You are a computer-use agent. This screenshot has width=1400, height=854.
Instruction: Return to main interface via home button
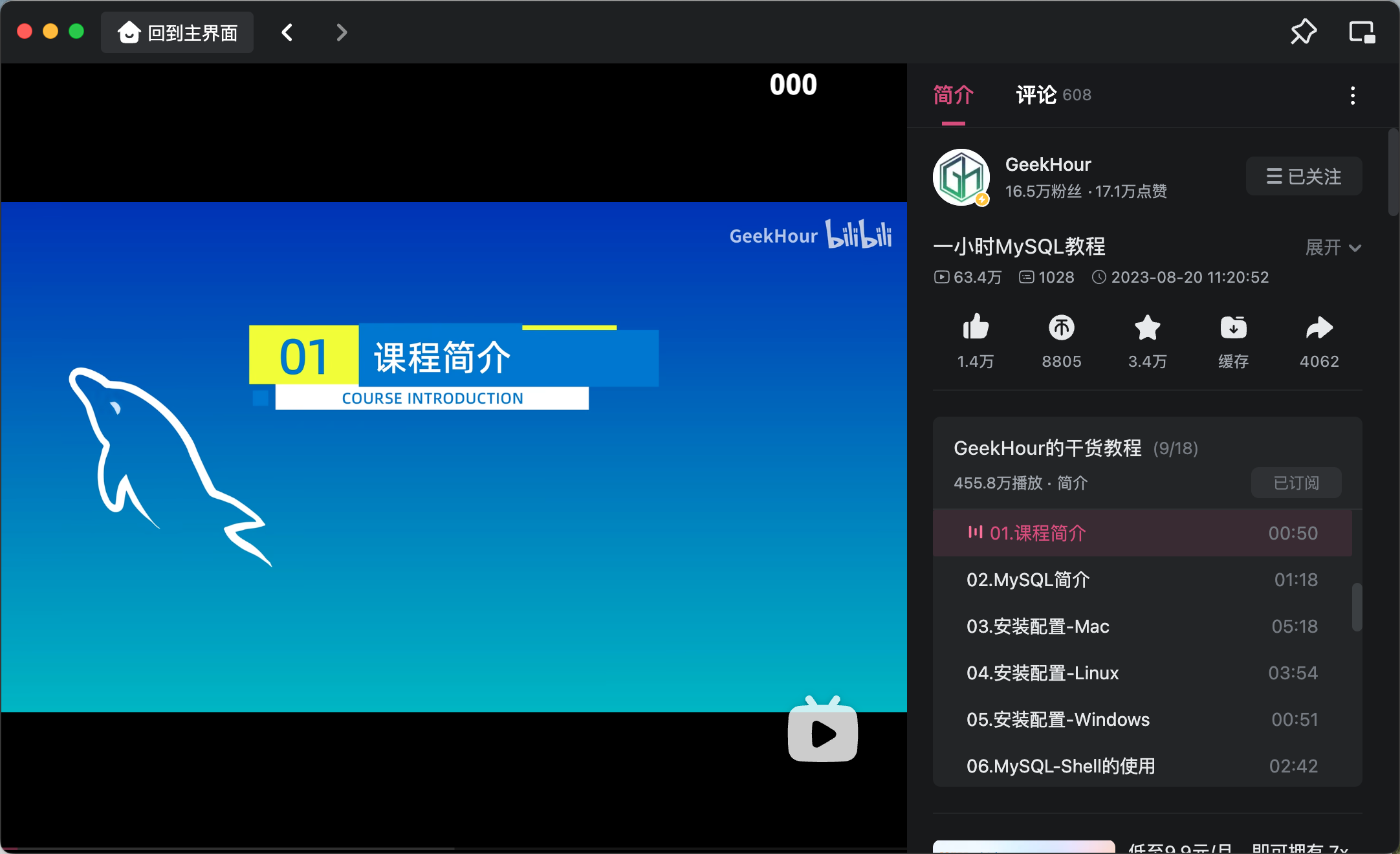point(177,32)
